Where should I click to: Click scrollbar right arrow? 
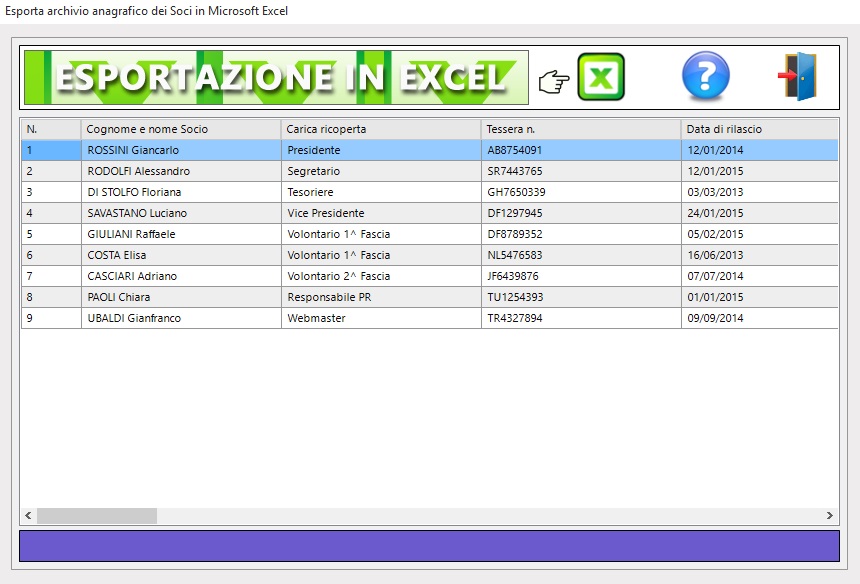830,515
